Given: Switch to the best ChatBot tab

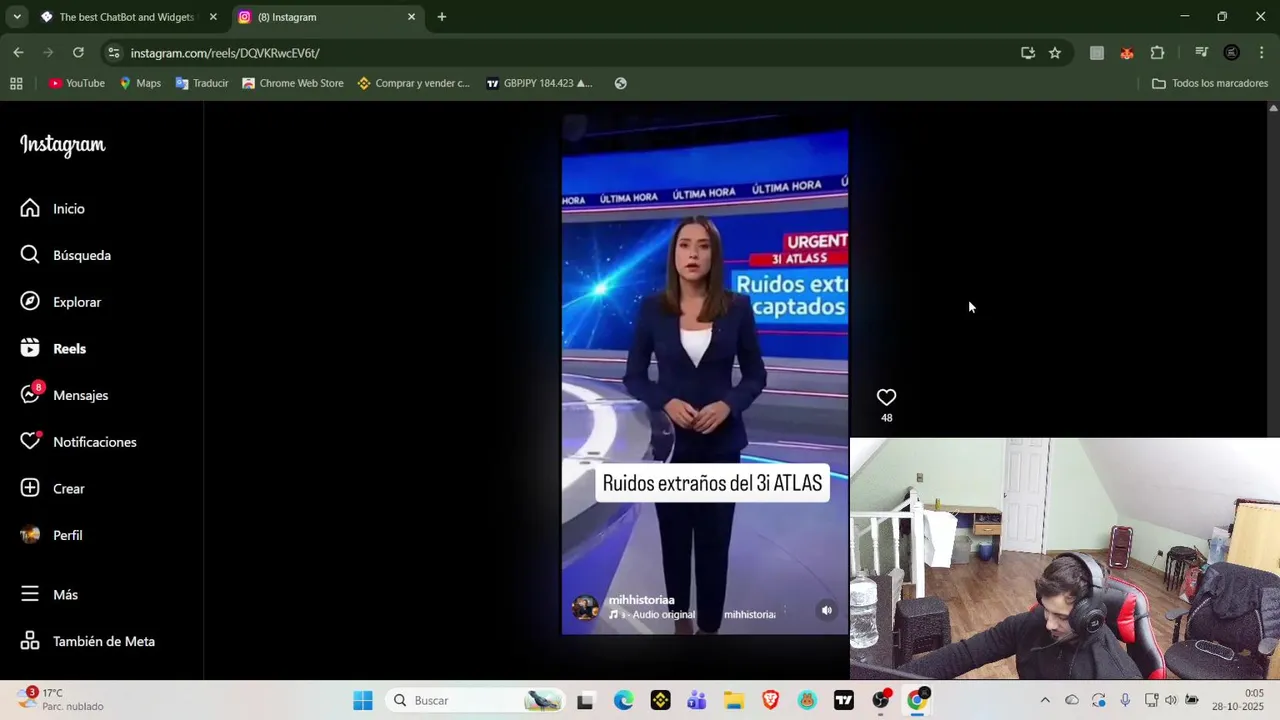Looking at the screenshot, I should pyautogui.click(x=128, y=17).
